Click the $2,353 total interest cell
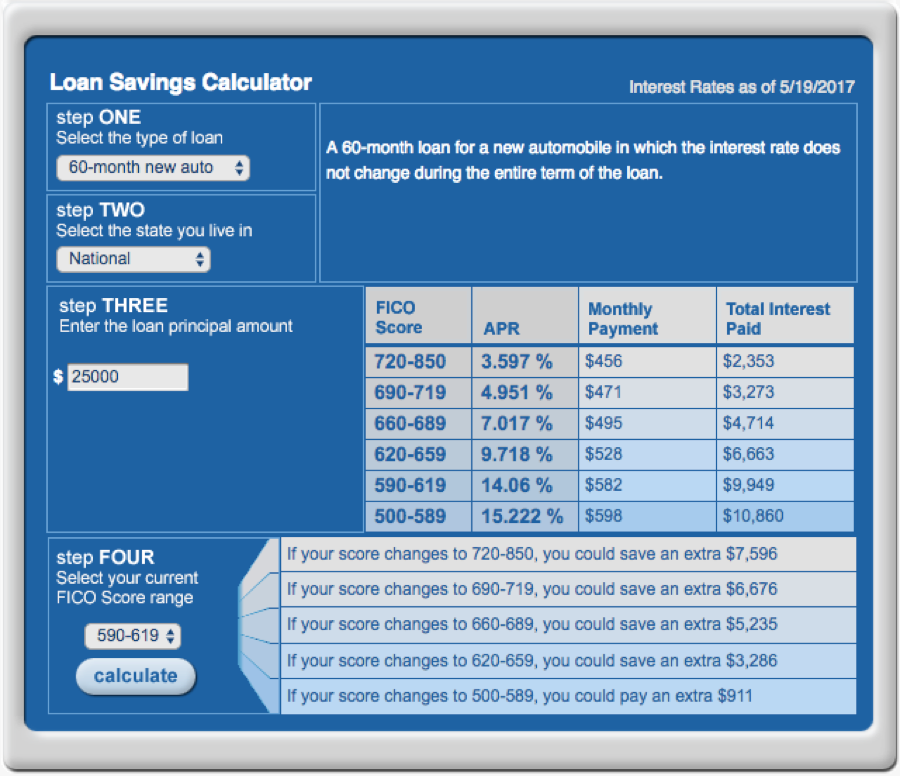The height and width of the screenshot is (777, 900). 785,362
